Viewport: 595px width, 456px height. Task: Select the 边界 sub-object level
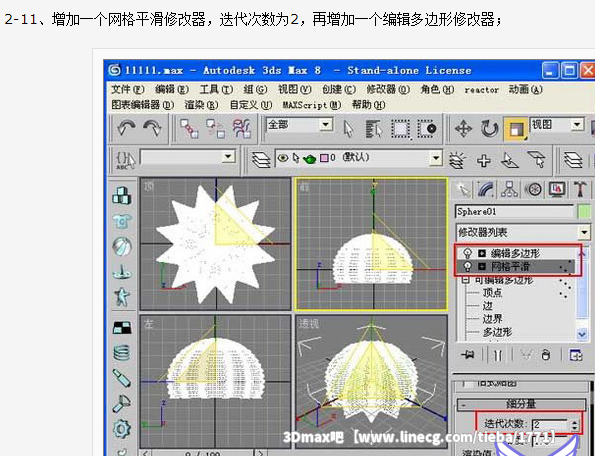[x=492, y=319]
